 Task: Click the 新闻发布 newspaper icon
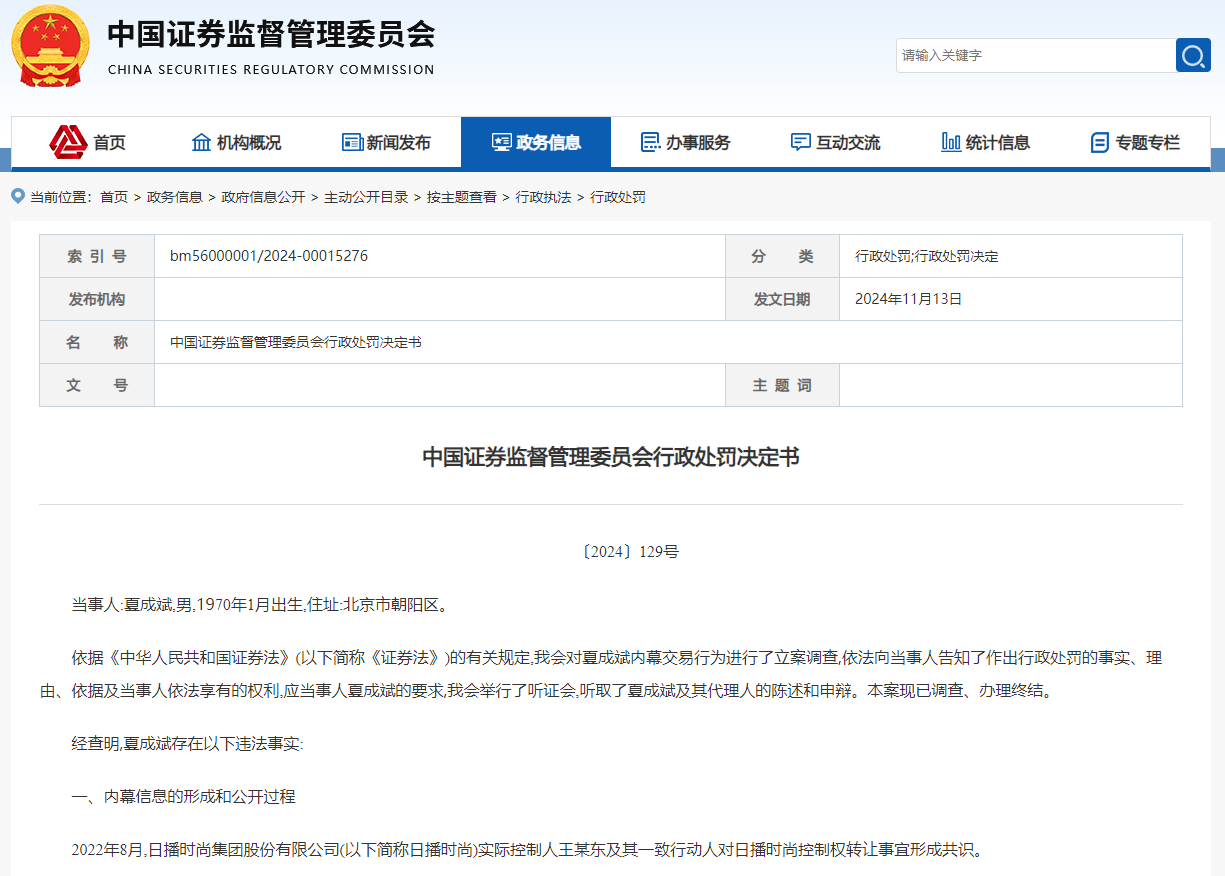[352, 142]
